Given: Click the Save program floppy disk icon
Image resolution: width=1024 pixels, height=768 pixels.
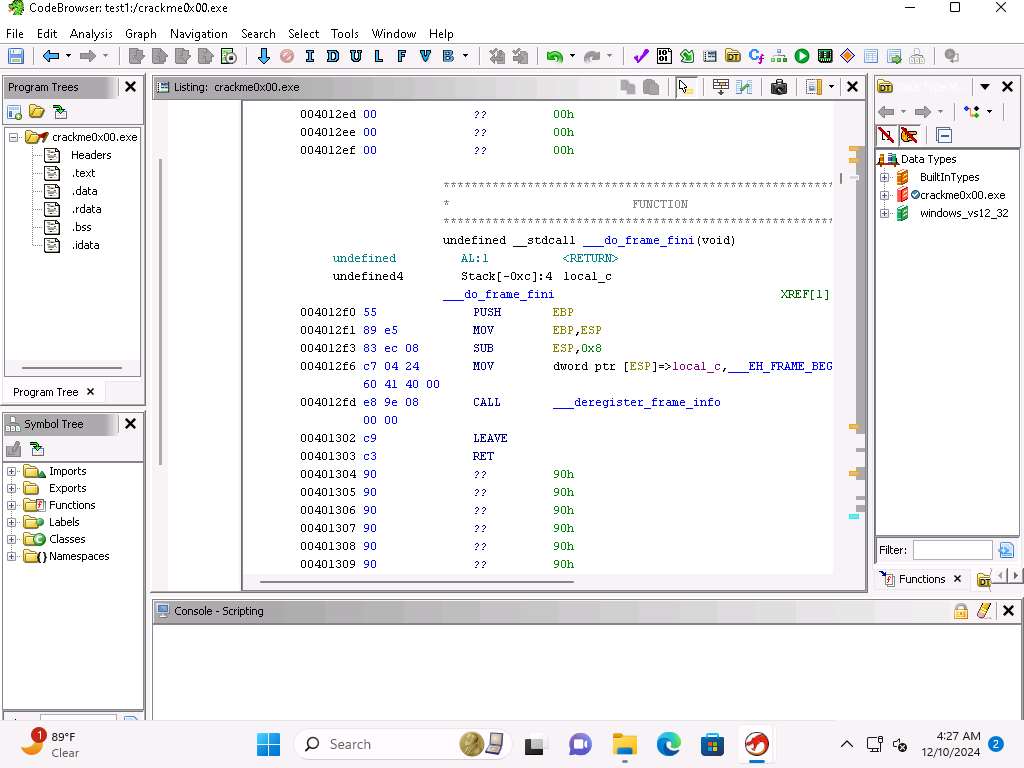Looking at the screenshot, I should [15, 57].
